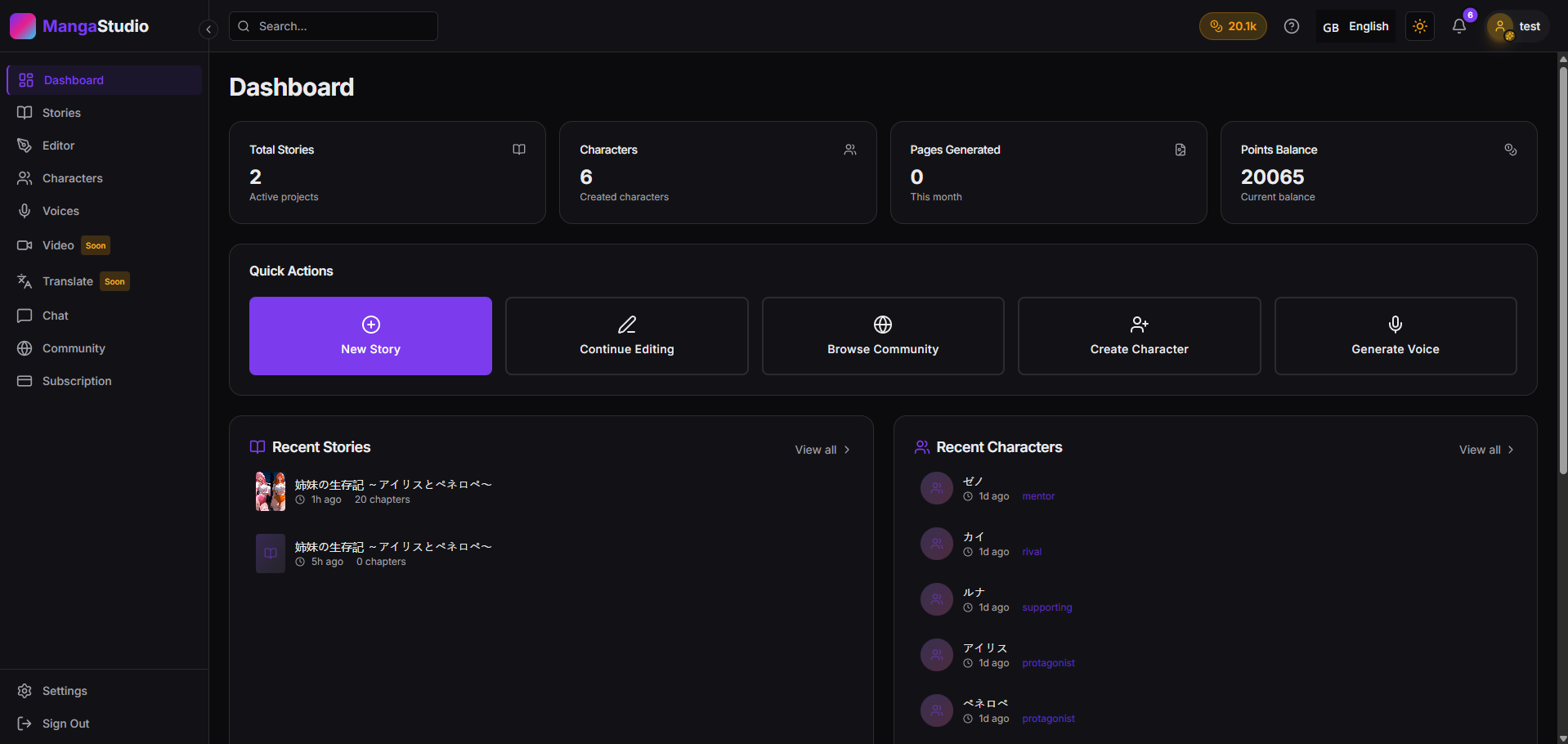Click Sign Out in the sidebar
The width and height of the screenshot is (1568, 744).
click(x=105, y=724)
